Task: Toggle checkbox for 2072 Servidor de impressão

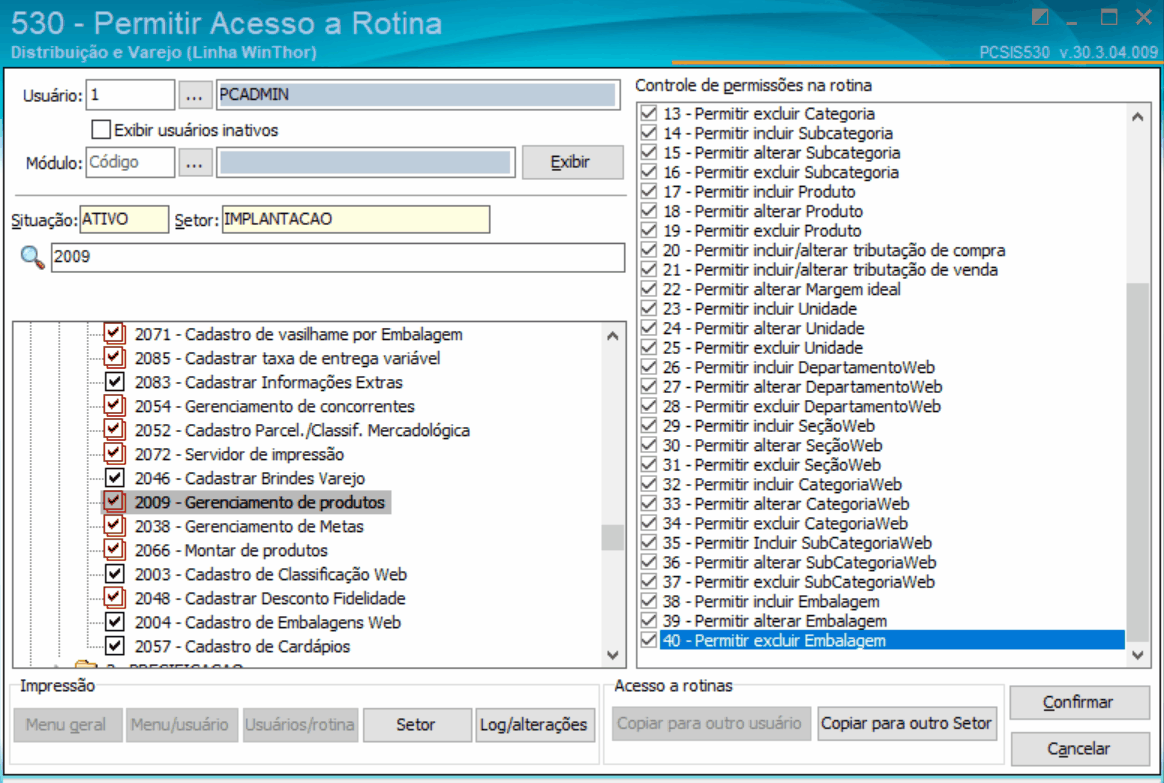Action: click(114, 453)
